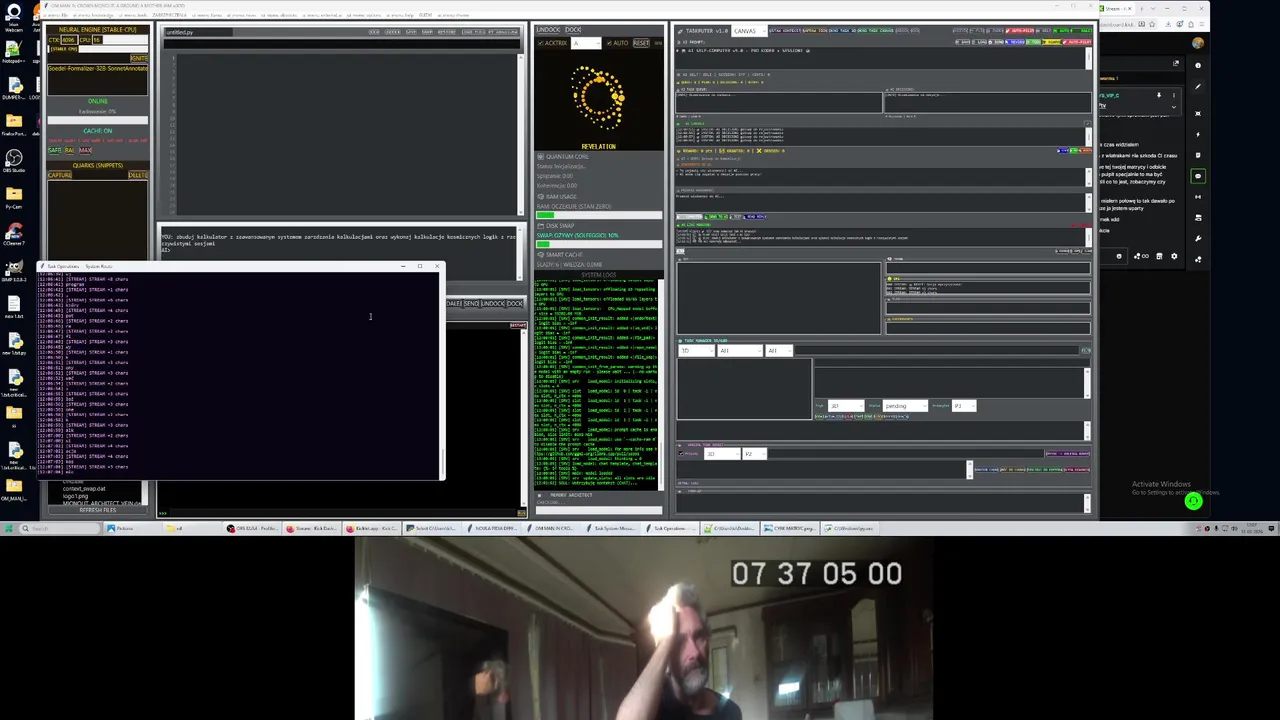Switch to CYBR MATRYC.png taskbar item
The image size is (1280, 720).
pos(791,528)
